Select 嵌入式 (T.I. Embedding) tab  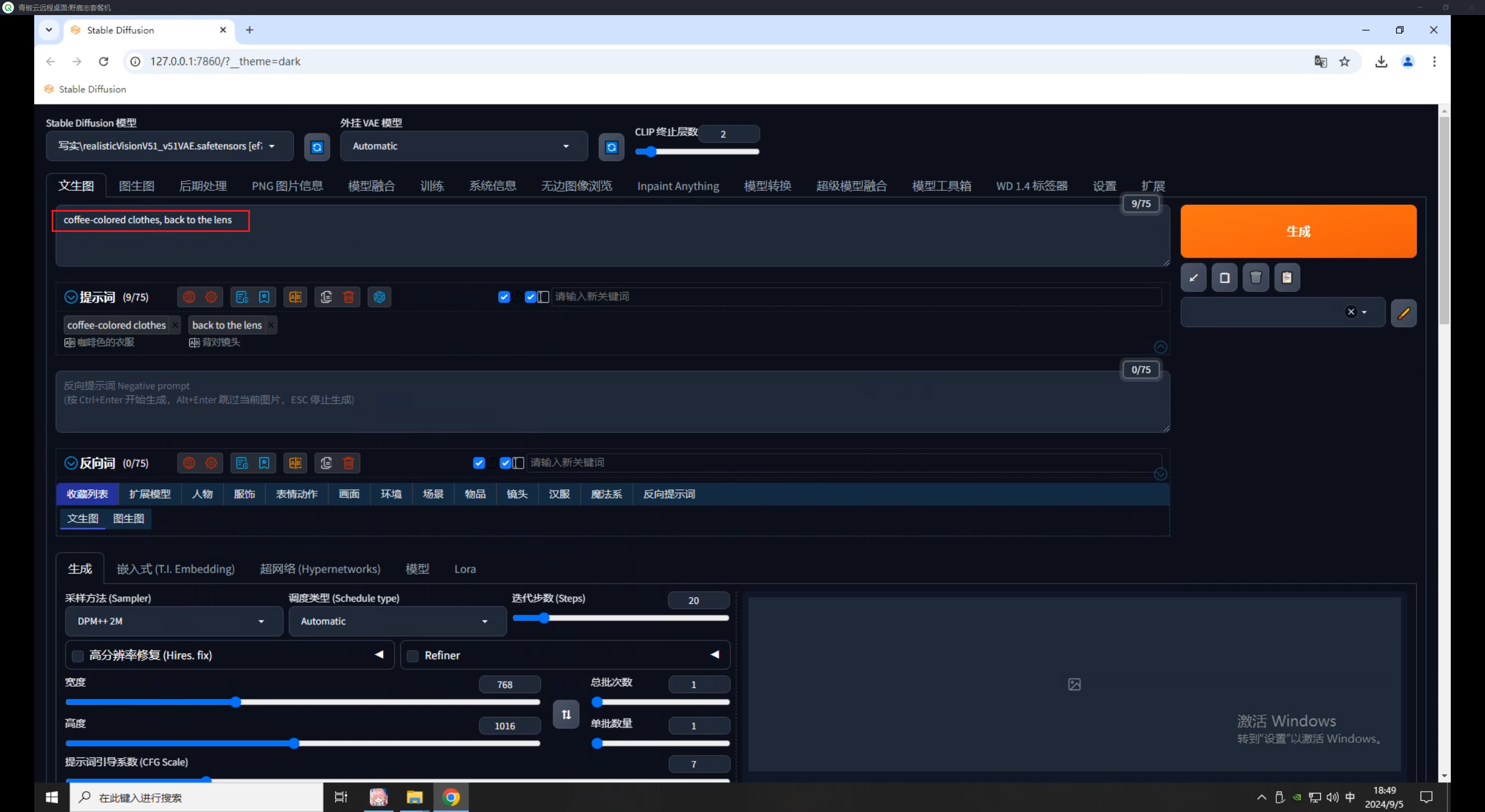click(176, 569)
